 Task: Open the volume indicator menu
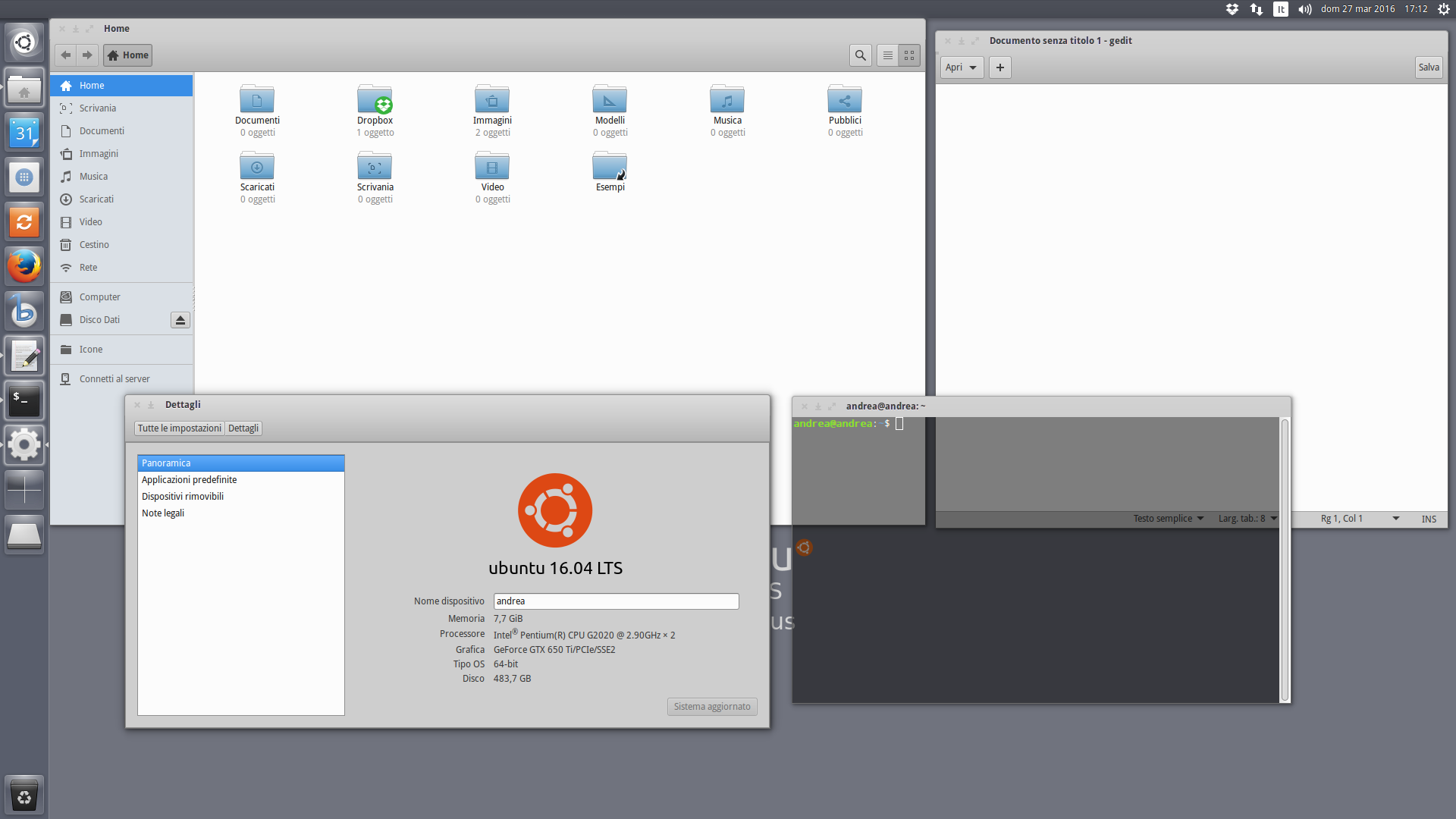click(x=1305, y=9)
